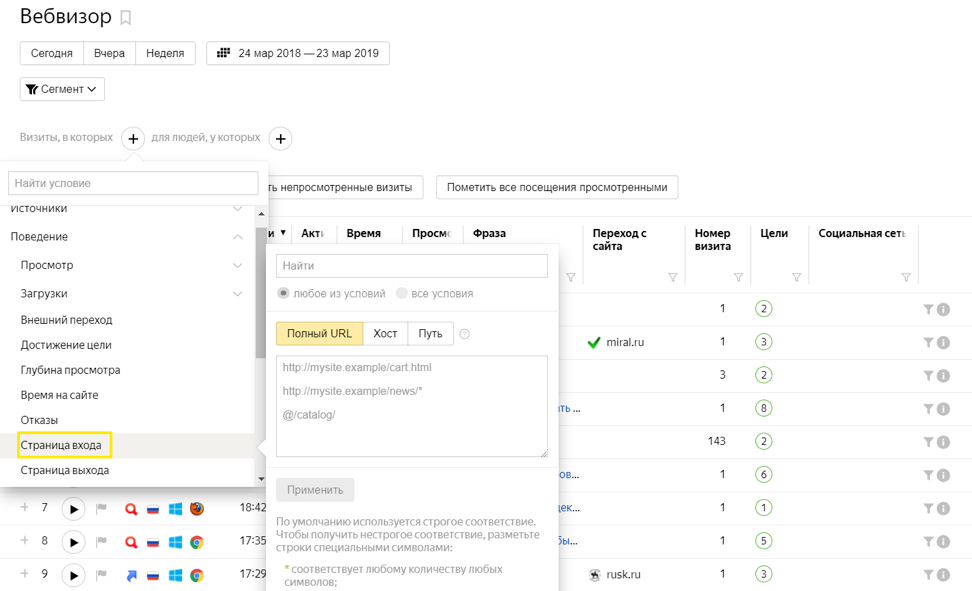Select Отказы condition
The height and width of the screenshot is (591, 972).
39,420
